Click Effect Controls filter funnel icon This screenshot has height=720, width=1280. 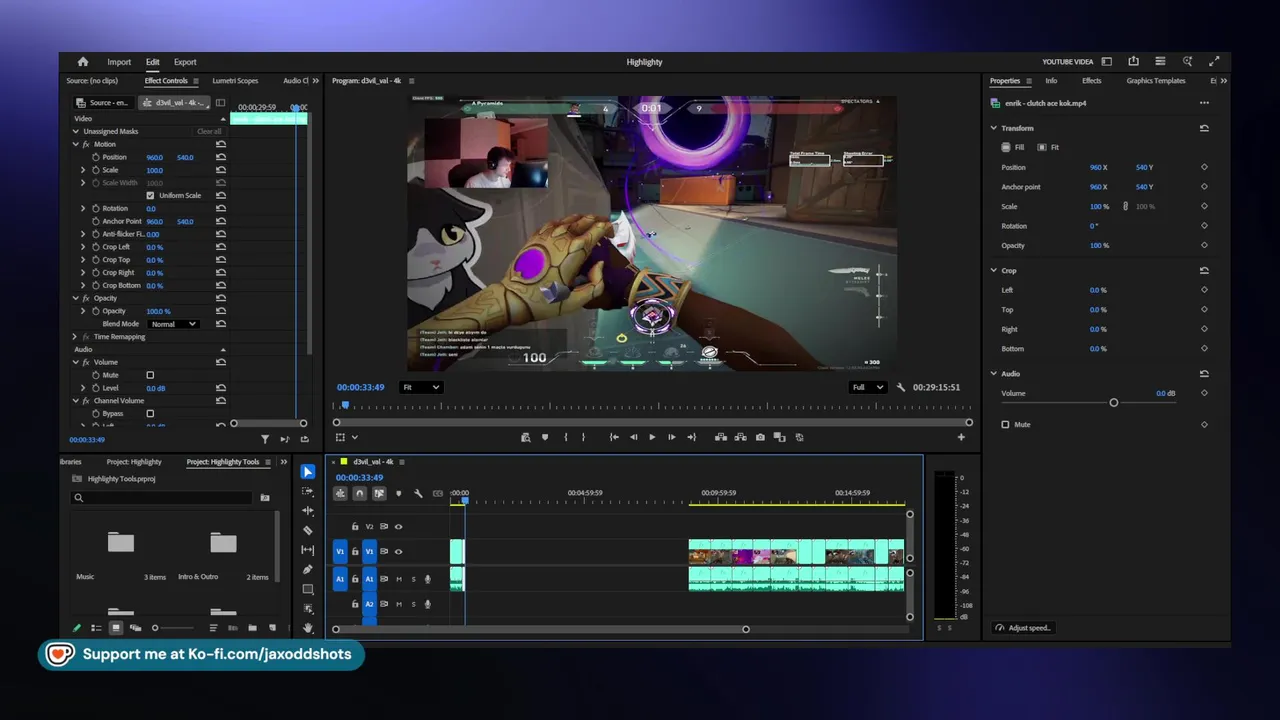coord(265,439)
